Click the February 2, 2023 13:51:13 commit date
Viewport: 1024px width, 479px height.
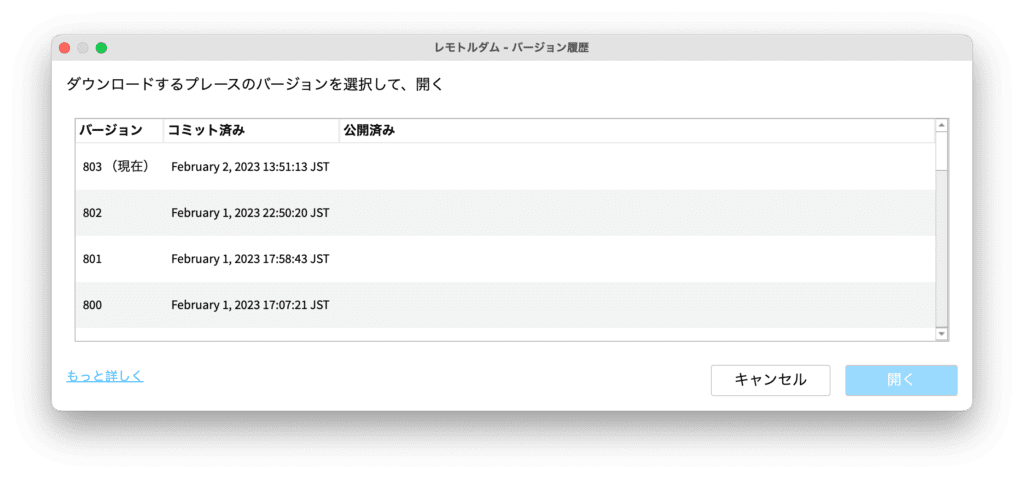250,167
